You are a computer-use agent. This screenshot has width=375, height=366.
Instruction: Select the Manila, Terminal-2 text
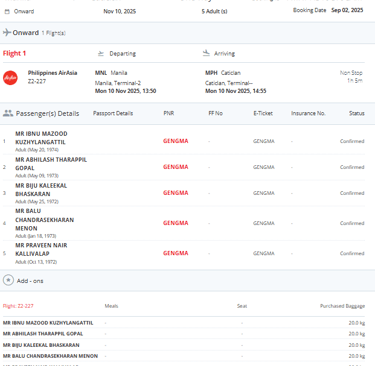118,83
